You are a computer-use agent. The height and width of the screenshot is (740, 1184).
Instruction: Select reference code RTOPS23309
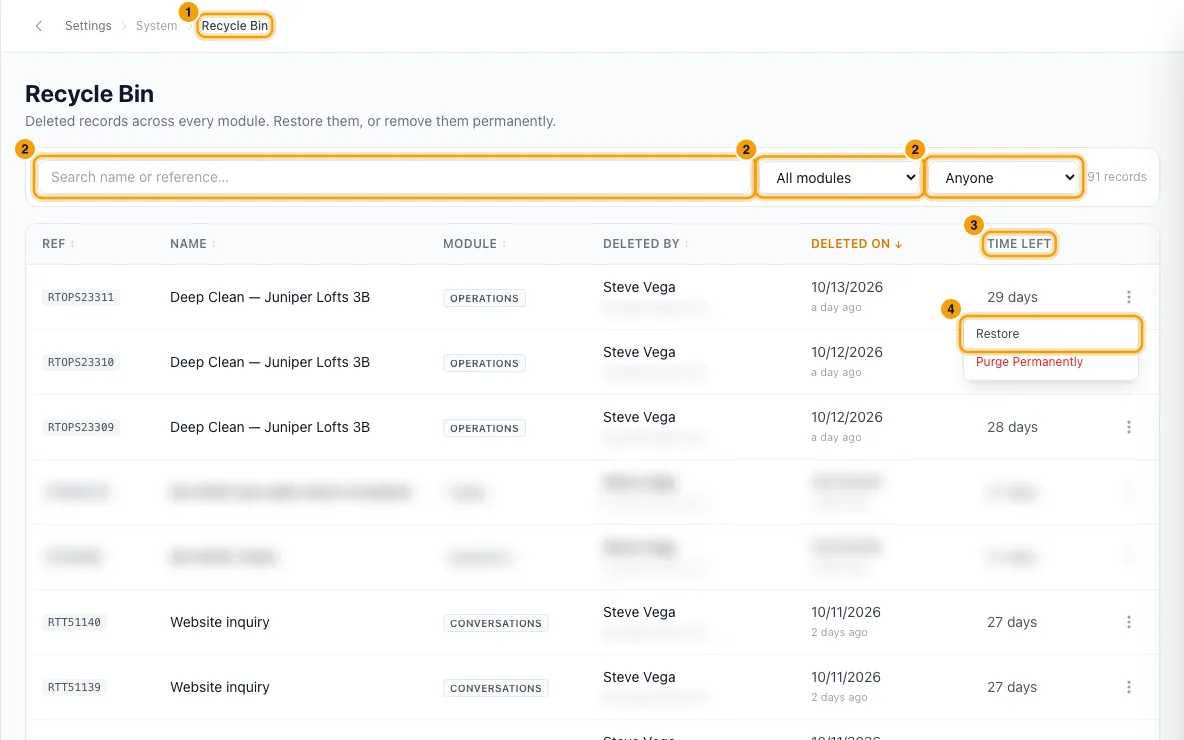click(81, 427)
